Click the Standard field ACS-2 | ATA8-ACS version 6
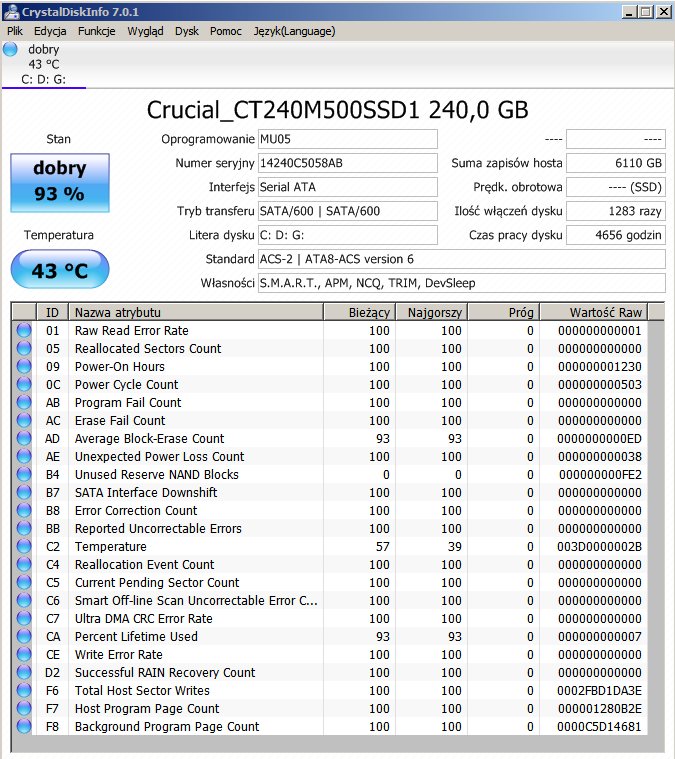 (x=462, y=259)
